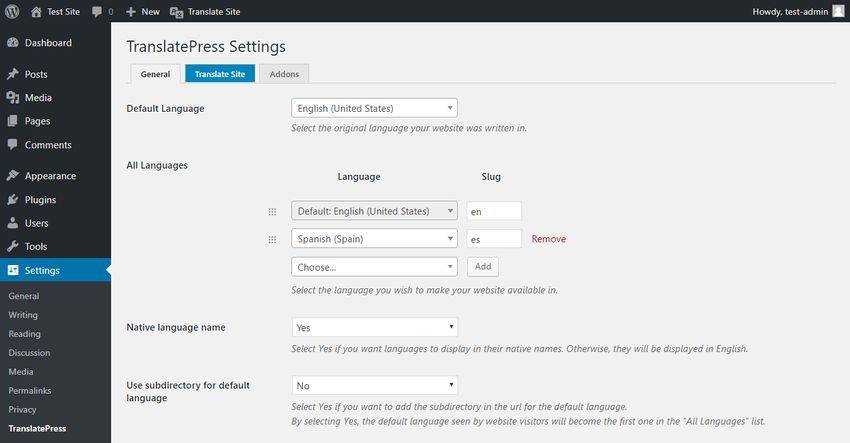Click the Posts pushpin icon
The image size is (850, 443).
click(x=13, y=74)
